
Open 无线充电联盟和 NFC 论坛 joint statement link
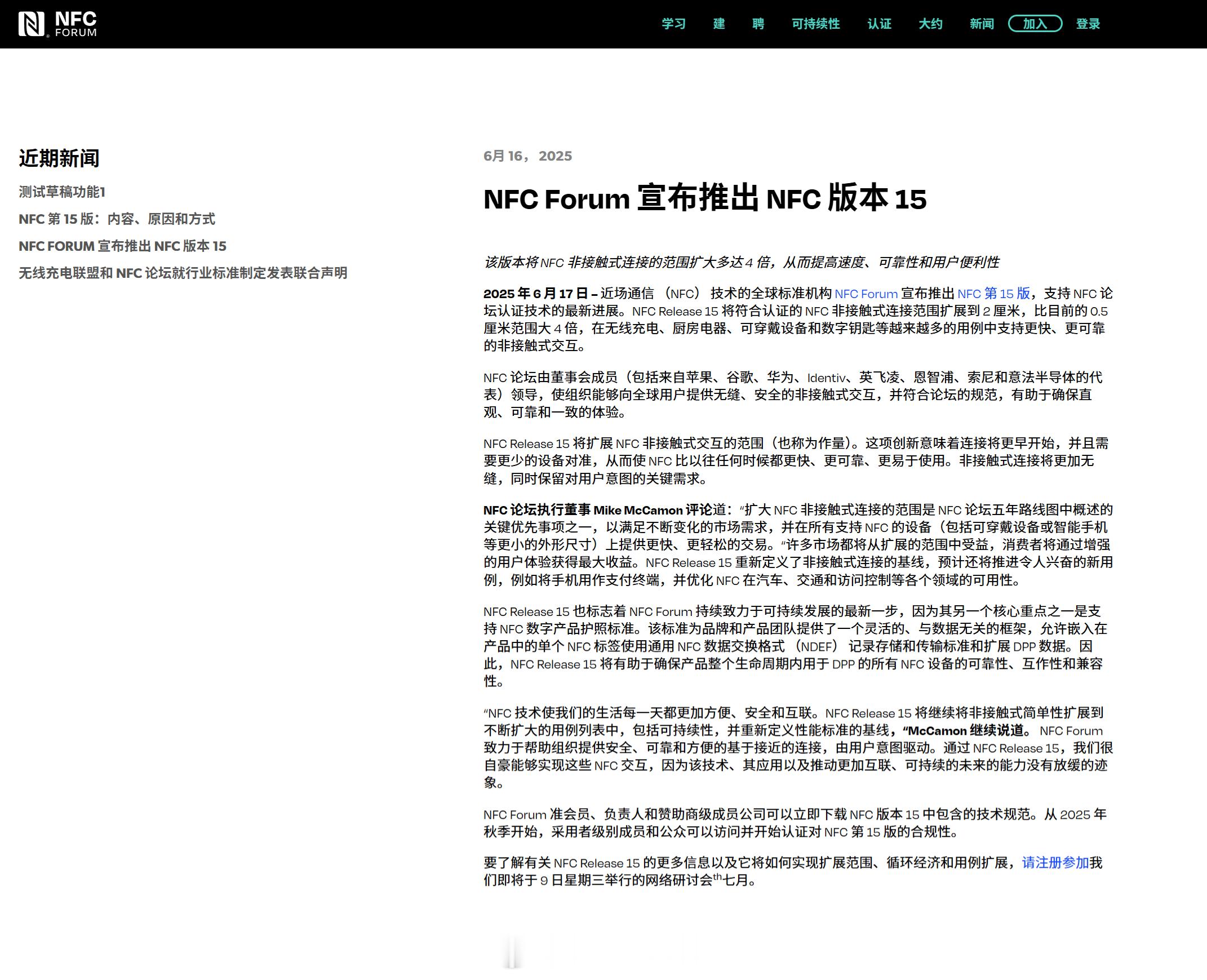183,273
